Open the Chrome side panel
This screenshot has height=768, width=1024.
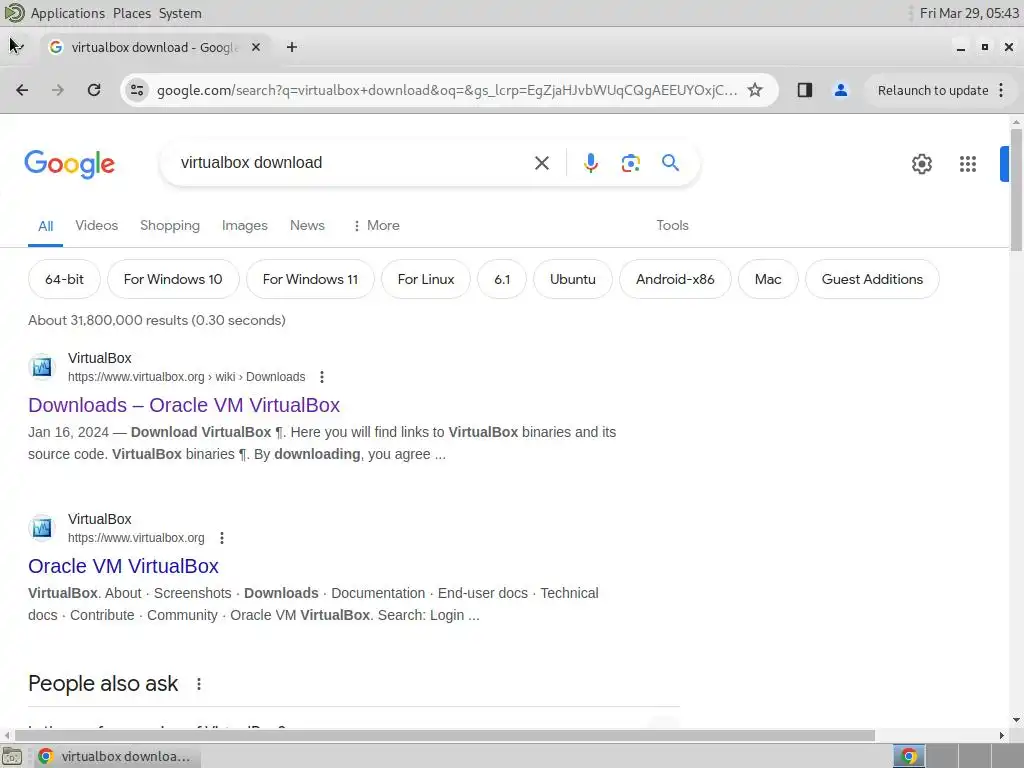tap(805, 90)
